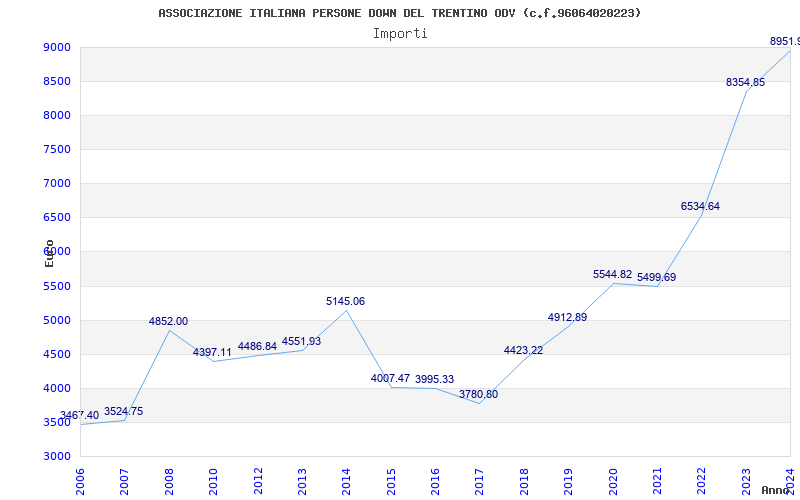This screenshot has width=800, height=500.
Task: Click the 8354.85 data label
Action: (745, 82)
